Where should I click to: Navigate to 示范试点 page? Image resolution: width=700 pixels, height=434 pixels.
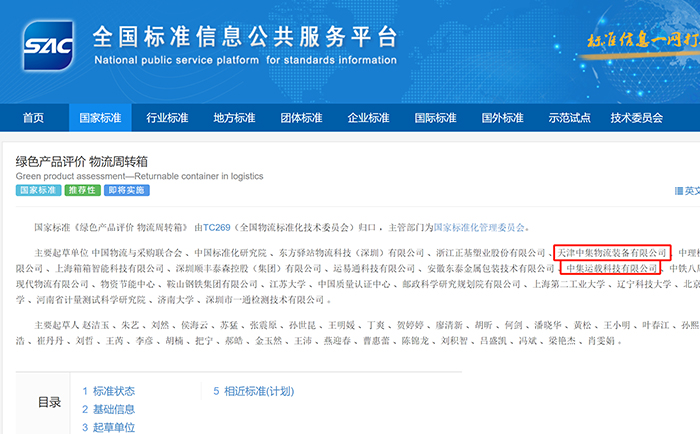[x=569, y=118]
